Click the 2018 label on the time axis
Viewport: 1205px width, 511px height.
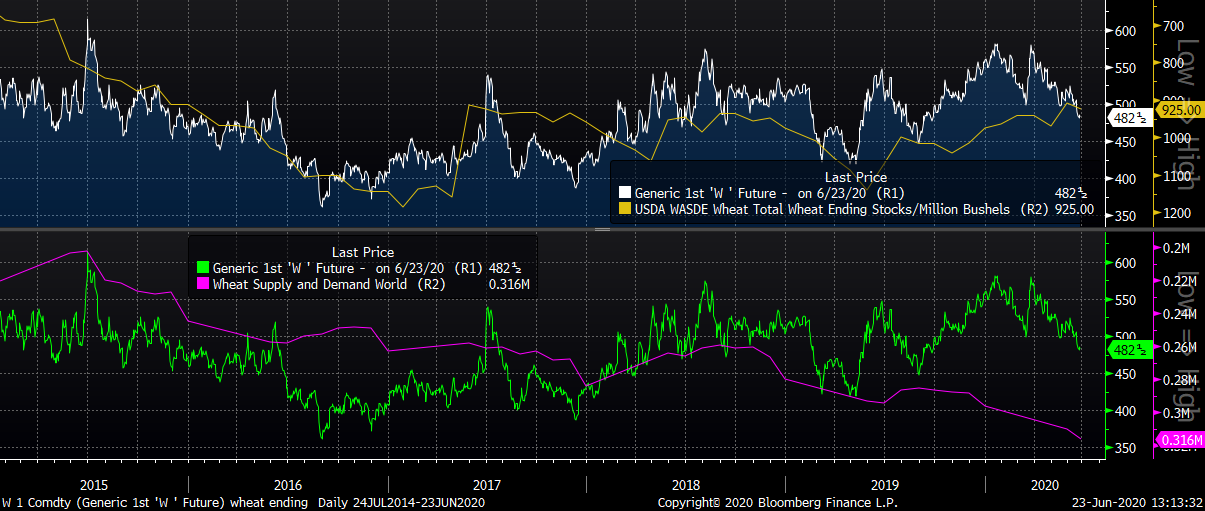[x=685, y=485]
